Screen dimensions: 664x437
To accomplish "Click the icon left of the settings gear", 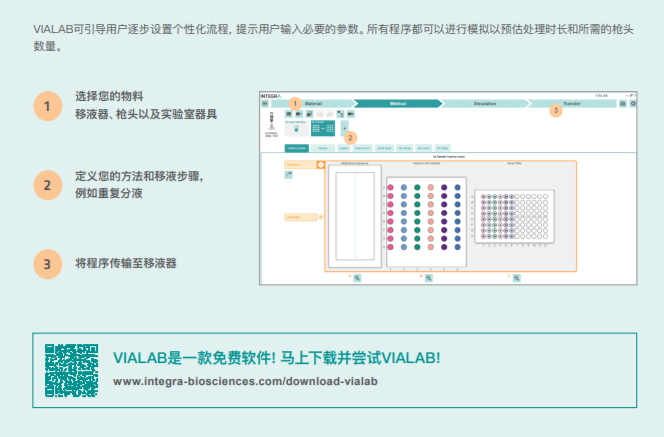I will (623, 104).
